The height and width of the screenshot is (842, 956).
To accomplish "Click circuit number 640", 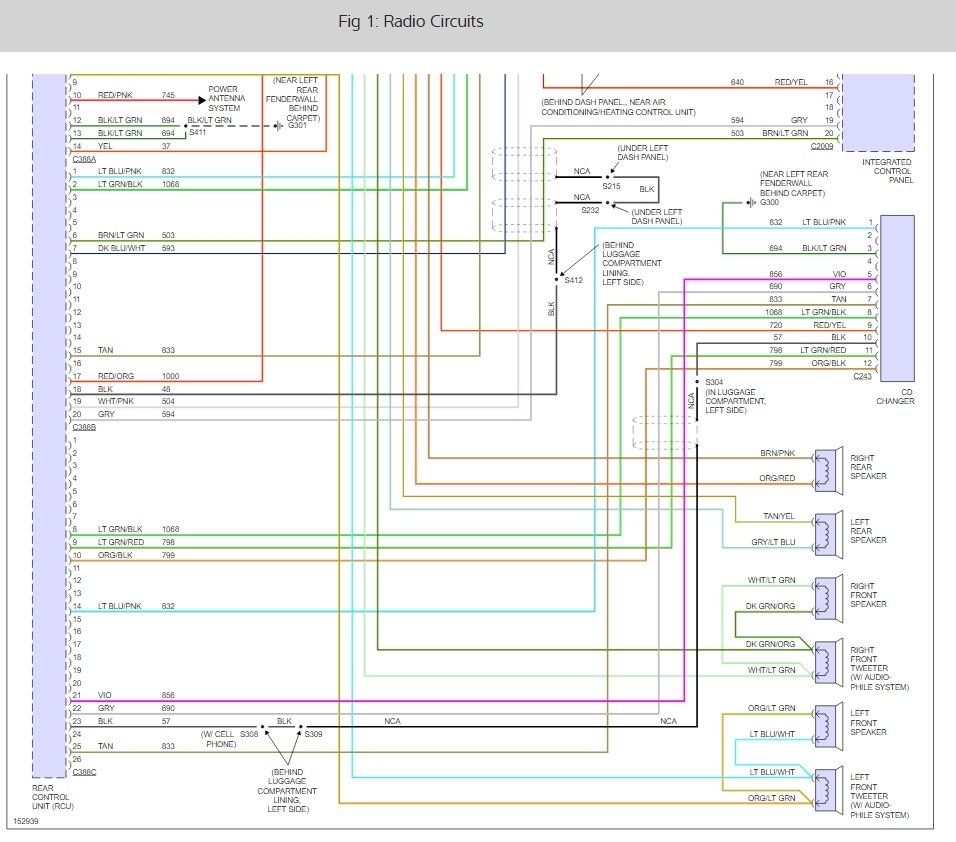I will (x=737, y=82).
